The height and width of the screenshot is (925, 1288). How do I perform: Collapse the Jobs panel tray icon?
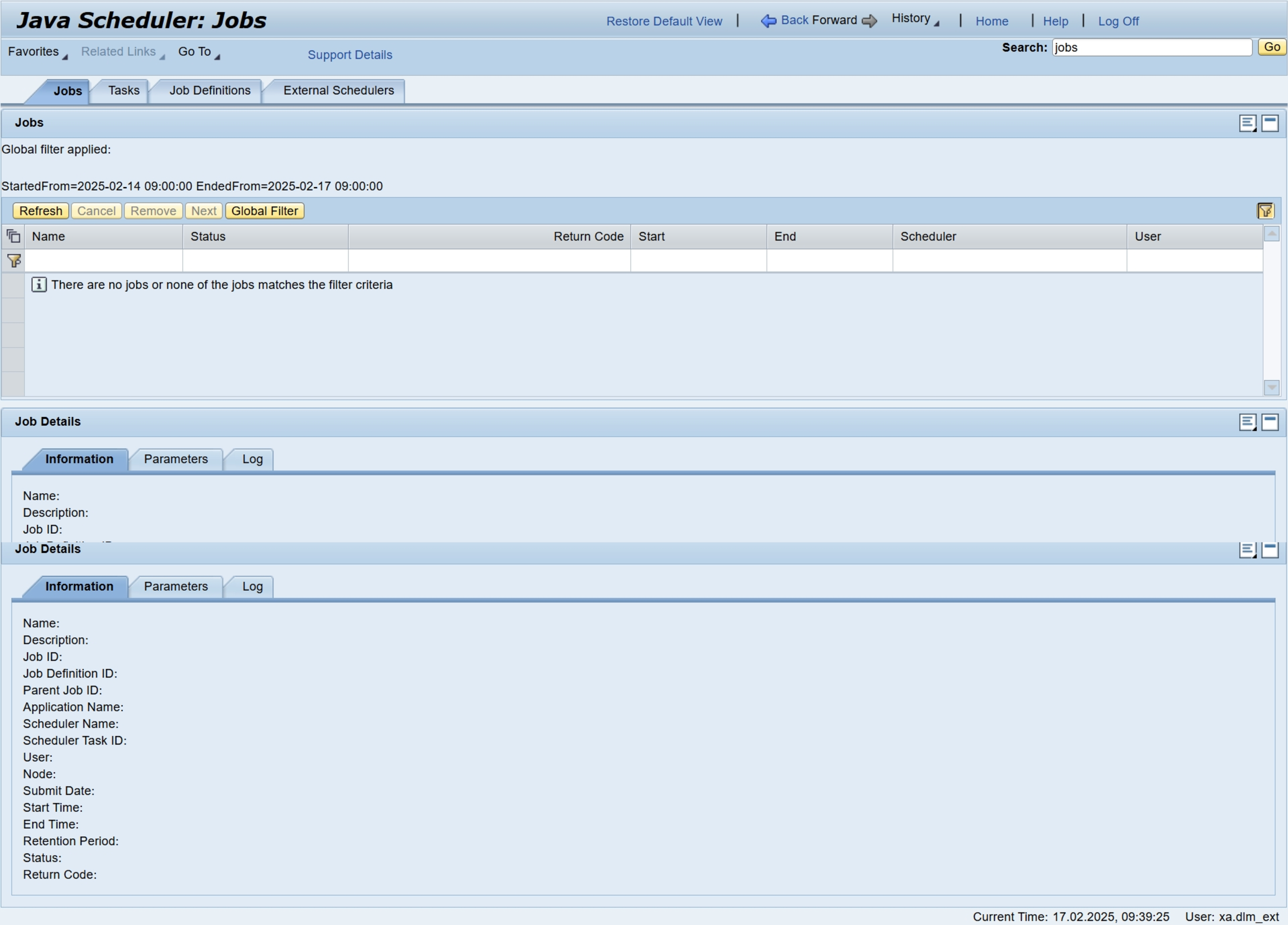[x=1270, y=123]
